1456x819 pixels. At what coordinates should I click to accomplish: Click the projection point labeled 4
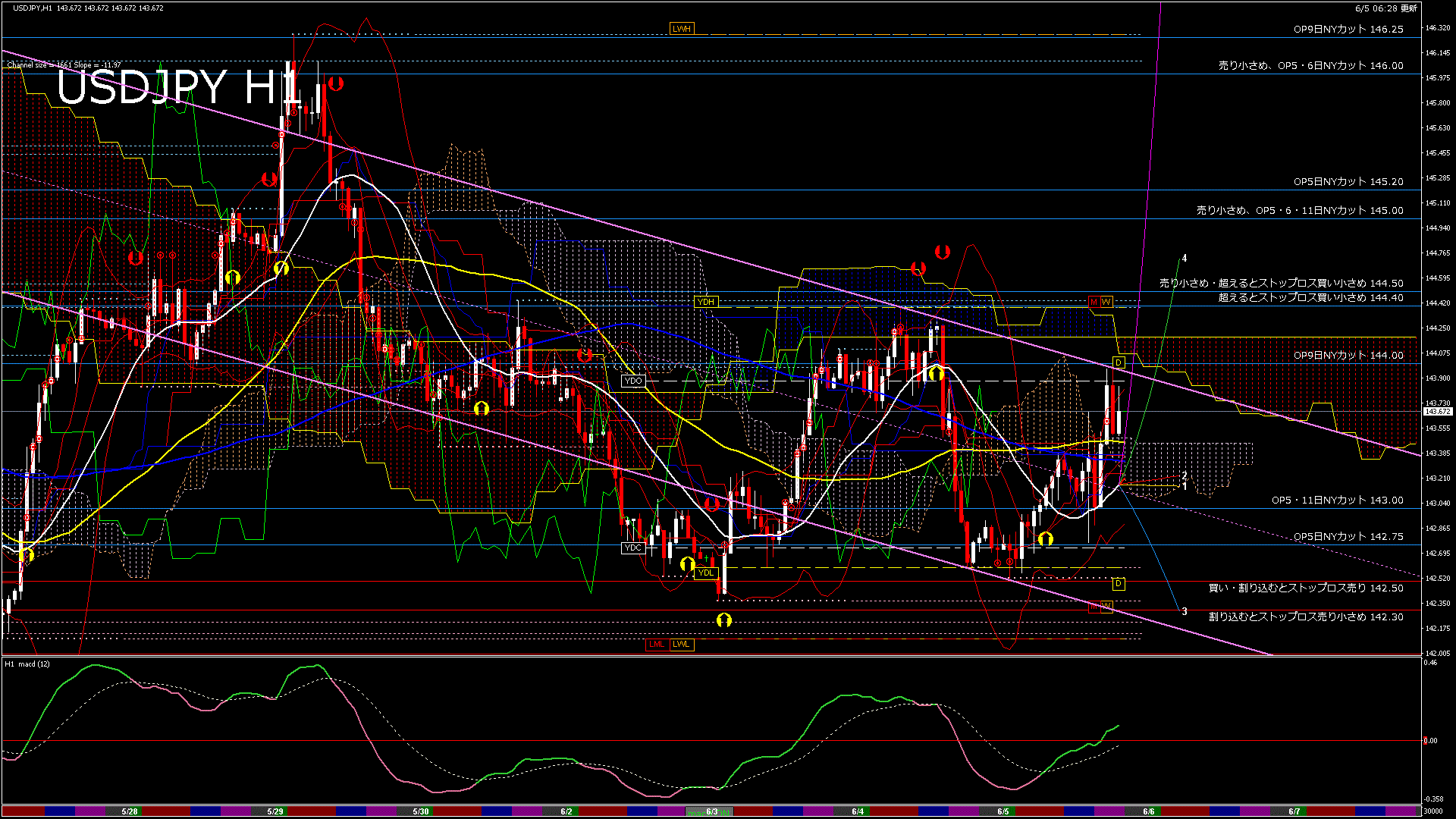click(x=1185, y=259)
